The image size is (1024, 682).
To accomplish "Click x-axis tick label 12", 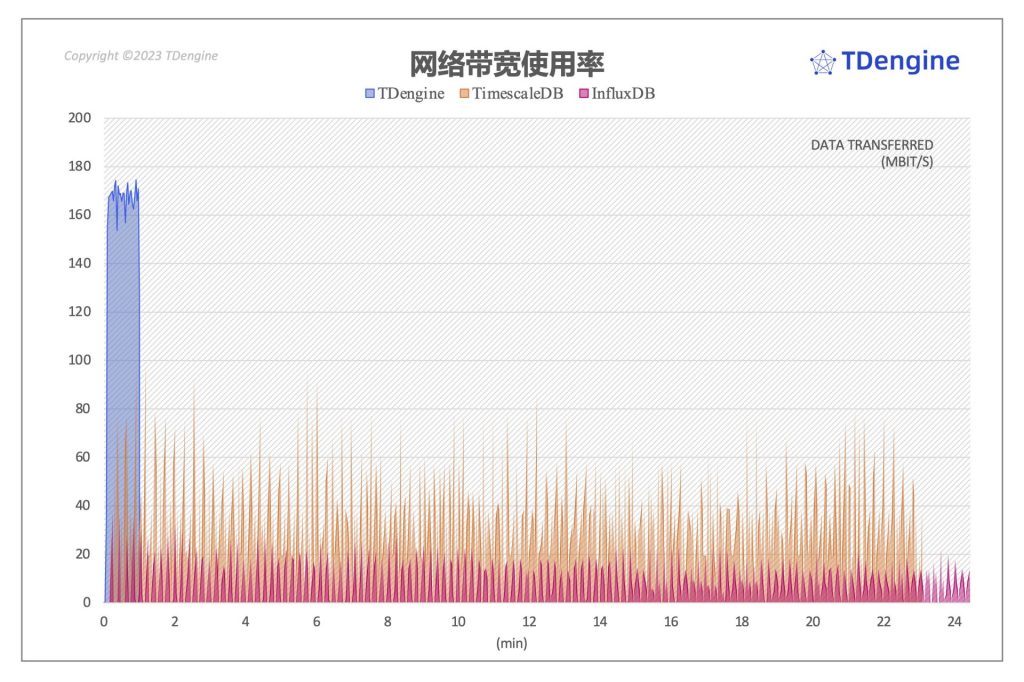I will pos(530,622).
